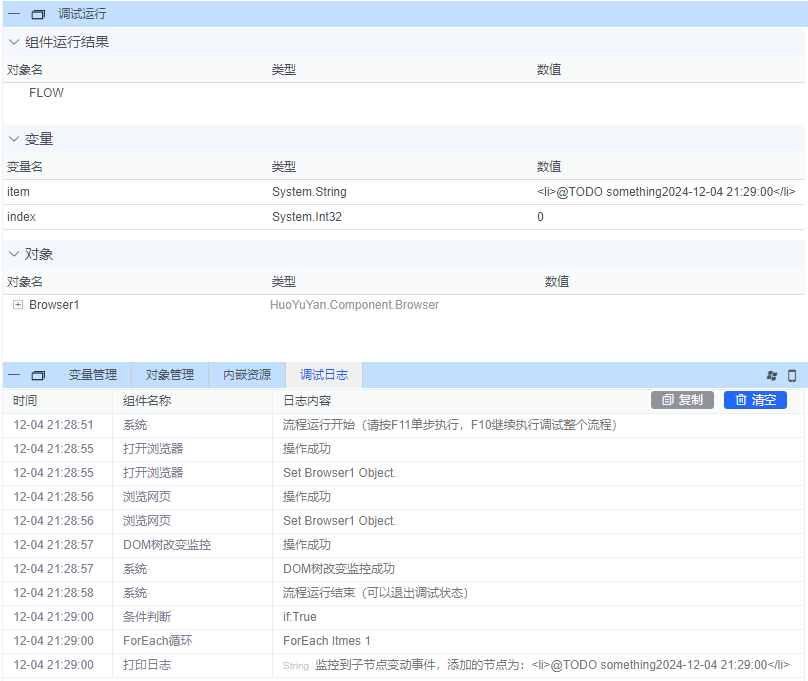Click the minimize icon on 调试运行 panel
Viewport: 808px width, 681px height.
click(x=14, y=14)
